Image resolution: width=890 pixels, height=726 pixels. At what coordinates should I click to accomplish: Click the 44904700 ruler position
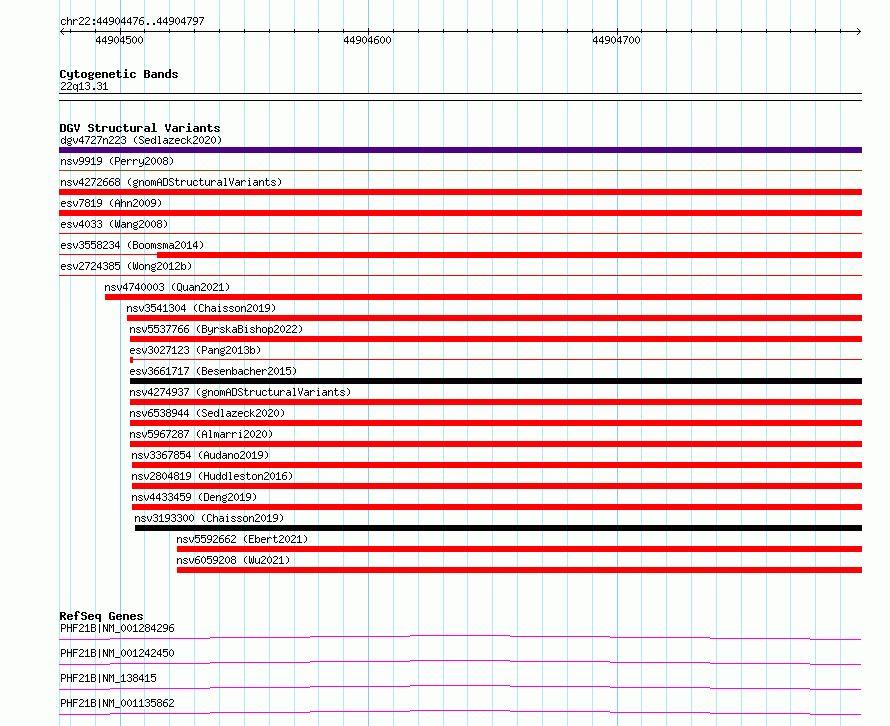(x=616, y=40)
